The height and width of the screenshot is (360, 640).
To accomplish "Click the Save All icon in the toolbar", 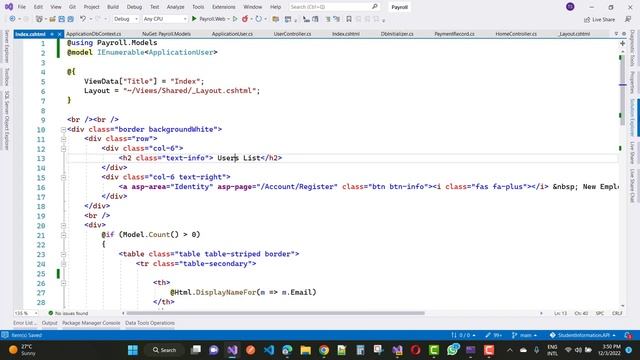I will click(70, 19).
